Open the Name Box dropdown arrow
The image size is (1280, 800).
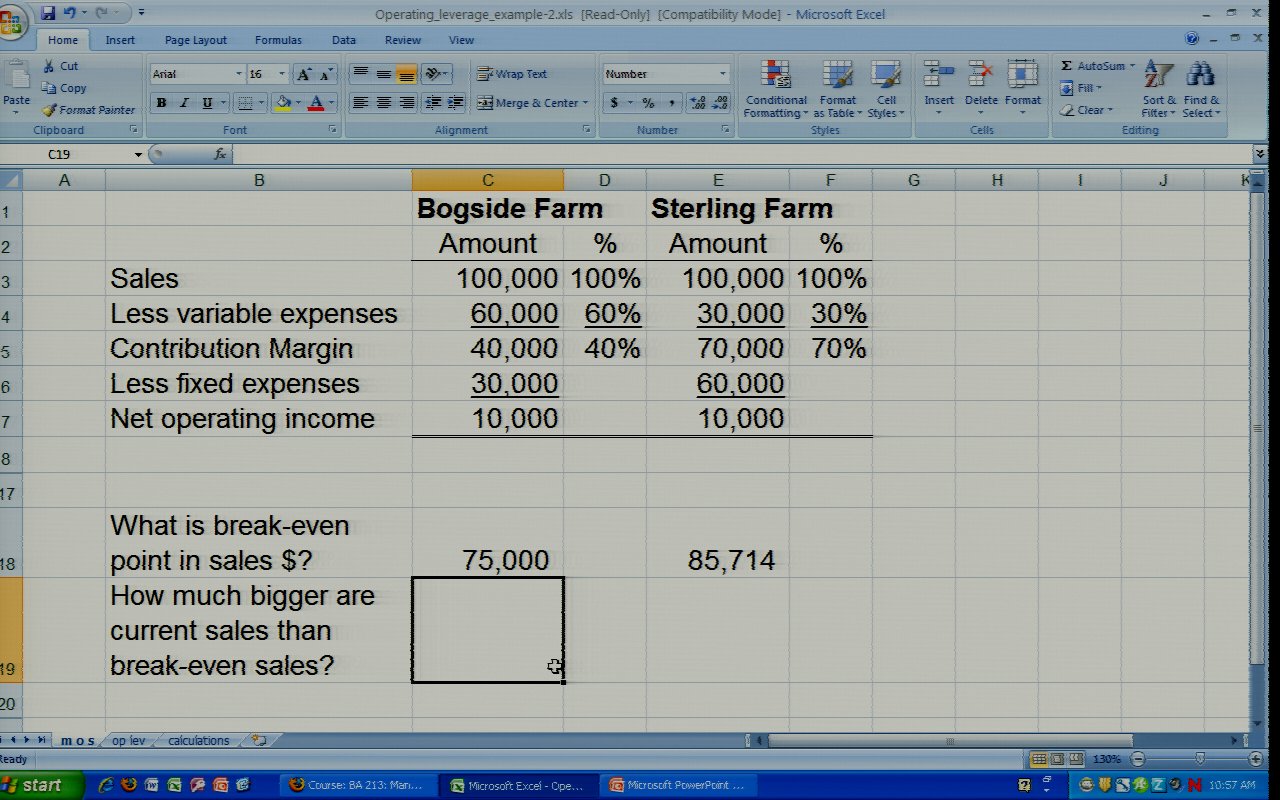(x=138, y=155)
